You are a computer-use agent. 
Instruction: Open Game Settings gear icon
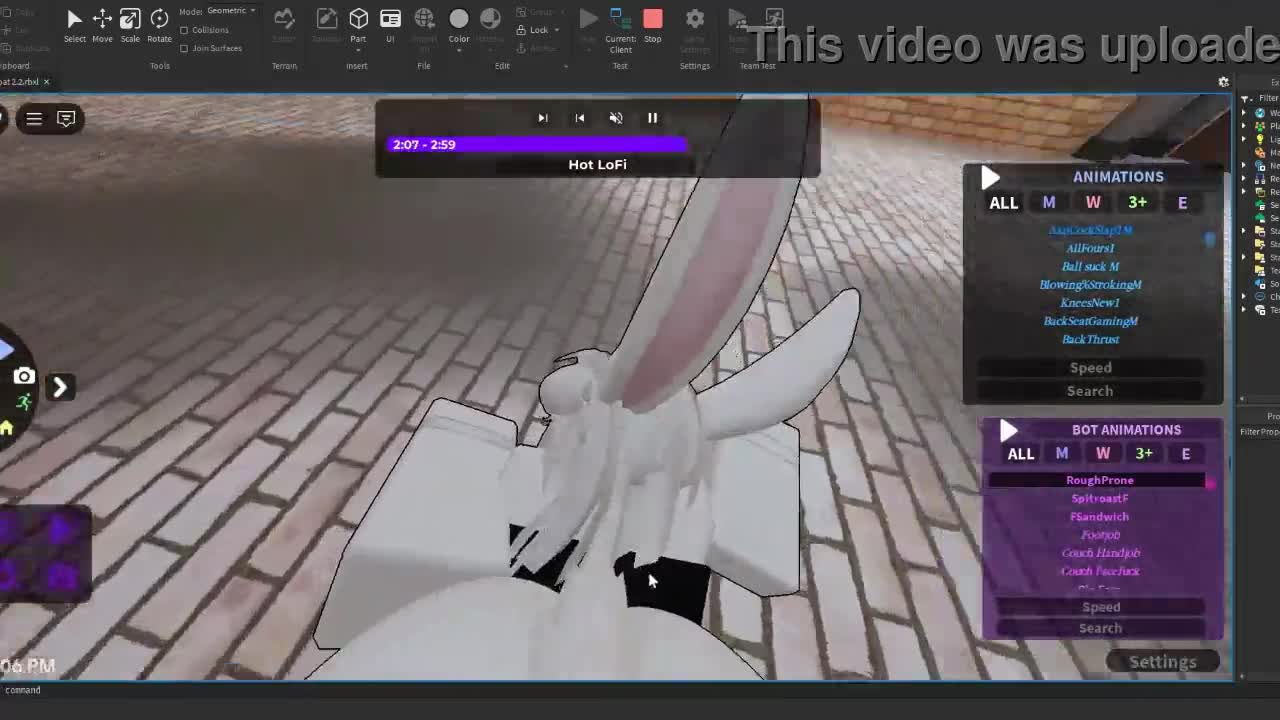click(695, 20)
